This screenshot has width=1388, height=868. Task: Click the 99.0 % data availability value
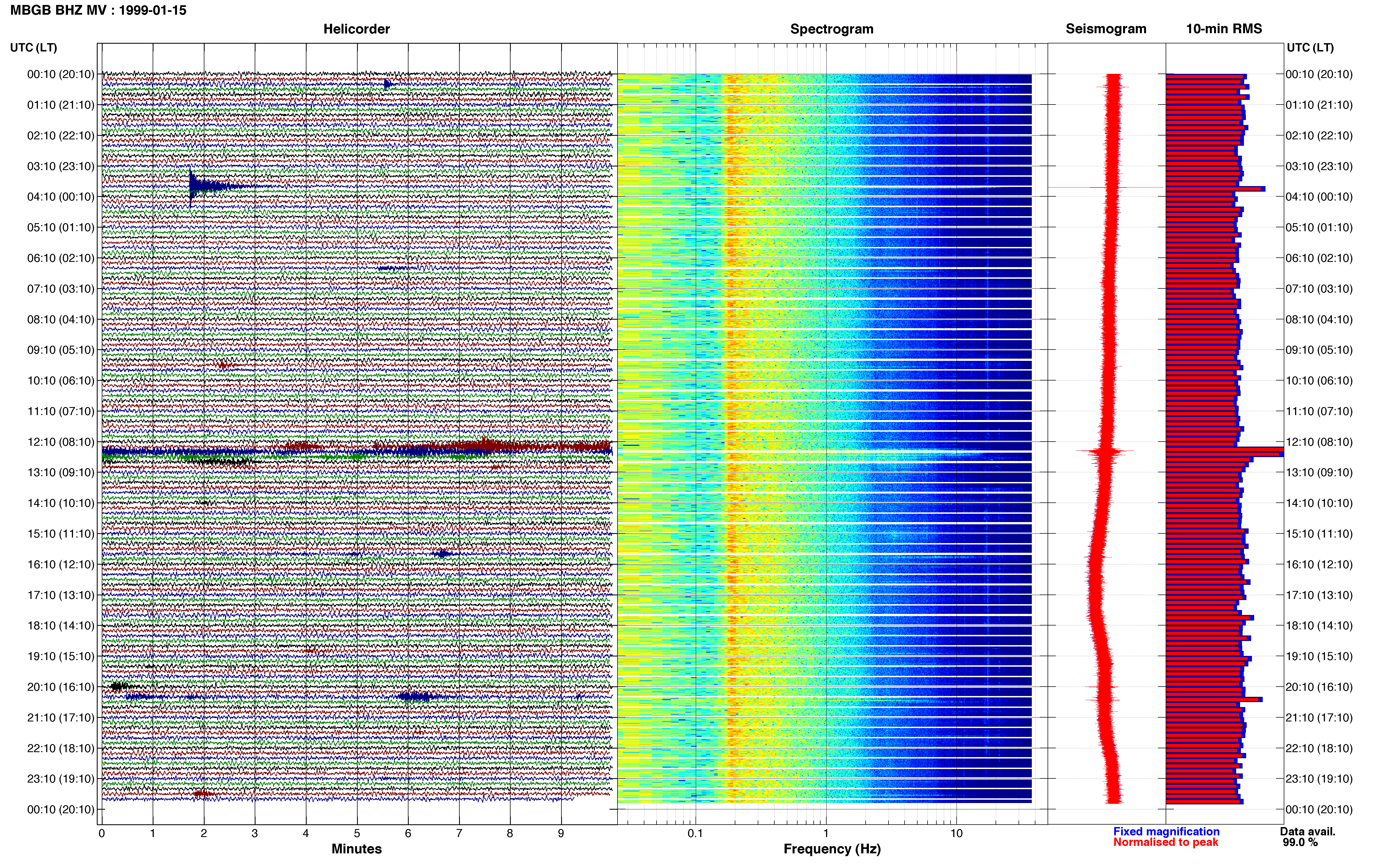click(1300, 842)
